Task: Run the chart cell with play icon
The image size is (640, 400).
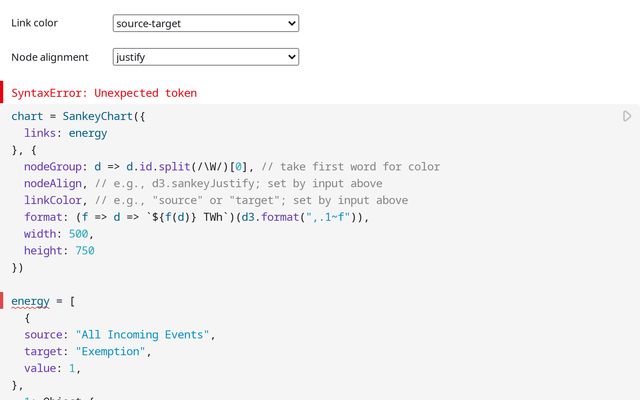Action: 627,117
